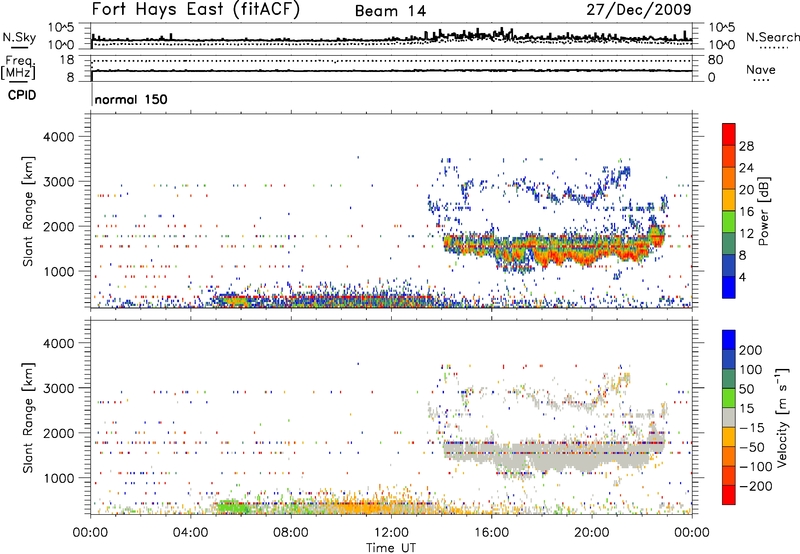Click the bright blue bottom Power colorbar segment
Screen dimensions: 800x554
pyautogui.click(x=729, y=288)
